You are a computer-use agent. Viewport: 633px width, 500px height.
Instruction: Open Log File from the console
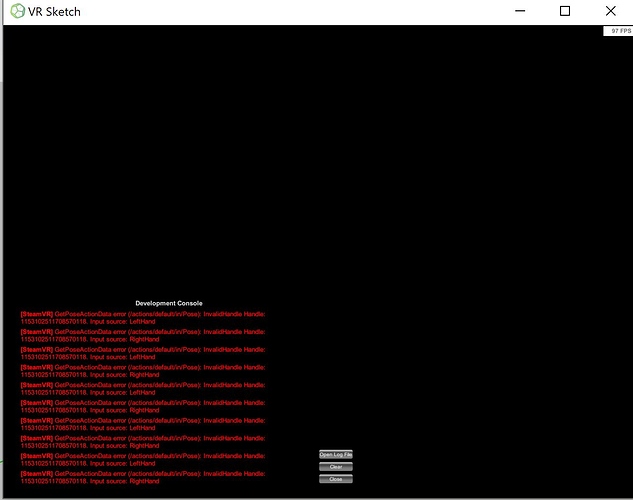coord(336,455)
